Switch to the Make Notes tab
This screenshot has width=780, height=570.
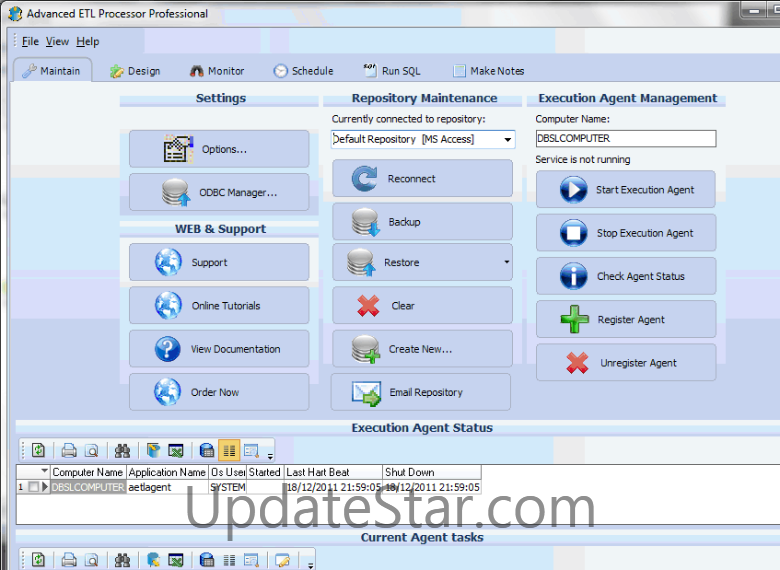(488, 71)
